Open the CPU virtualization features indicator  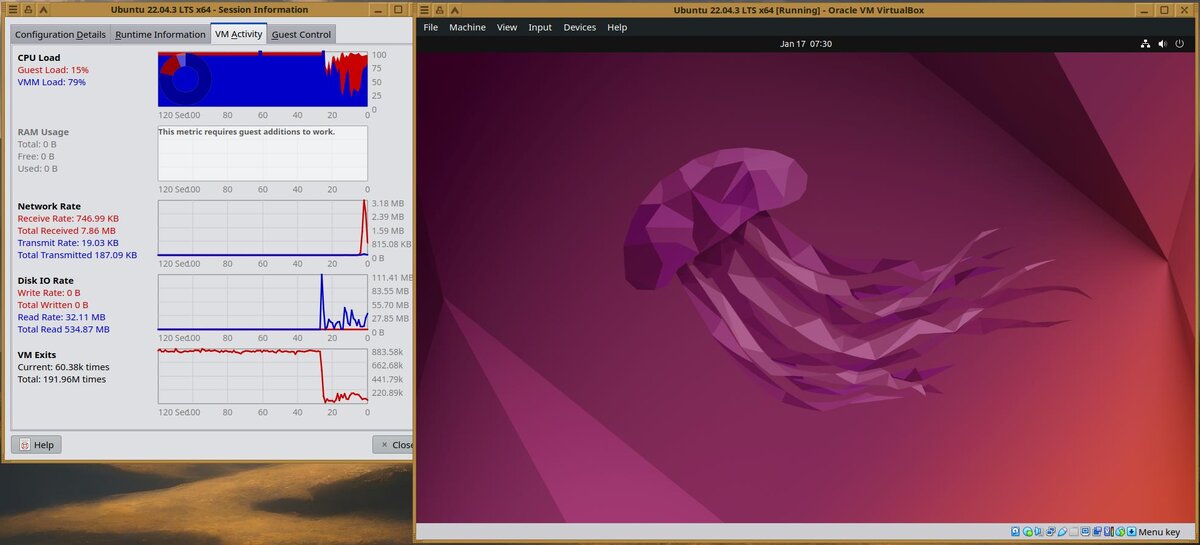[1109, 532]
